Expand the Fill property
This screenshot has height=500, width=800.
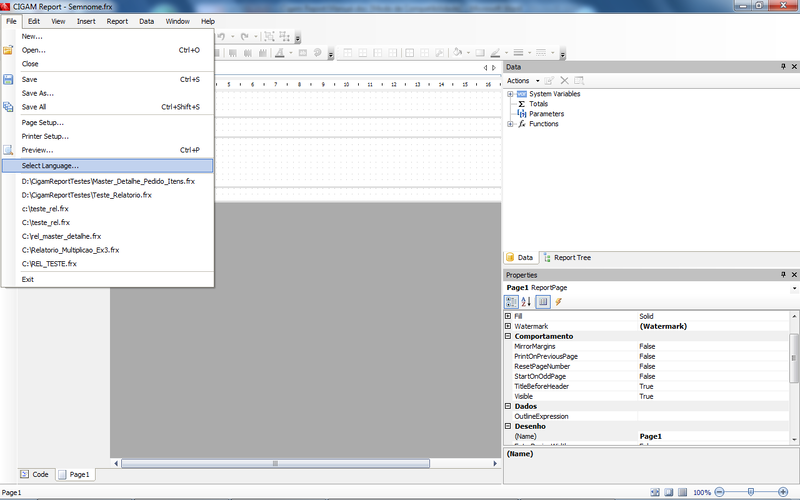508,316
